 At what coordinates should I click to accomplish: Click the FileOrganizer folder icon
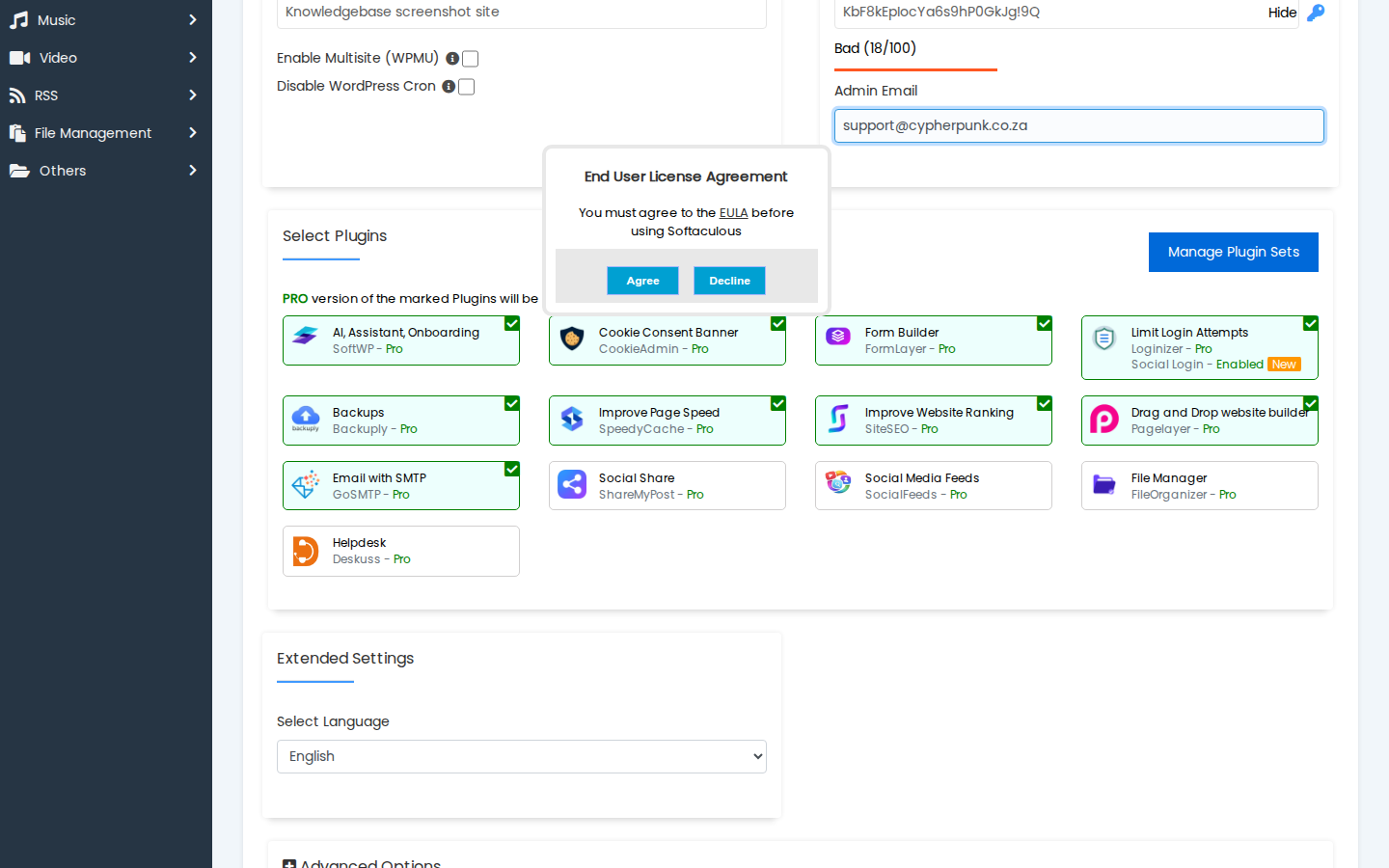[x=1104, y=484]
